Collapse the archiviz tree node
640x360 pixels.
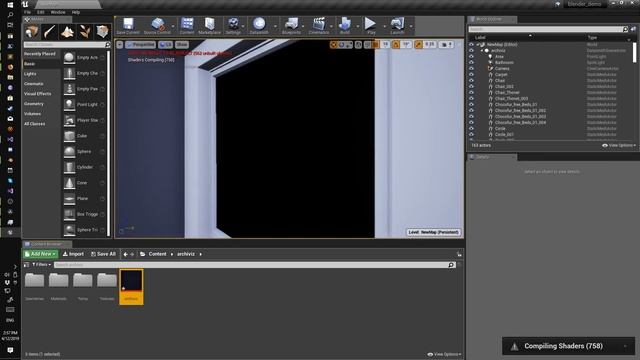click(482, 51)
